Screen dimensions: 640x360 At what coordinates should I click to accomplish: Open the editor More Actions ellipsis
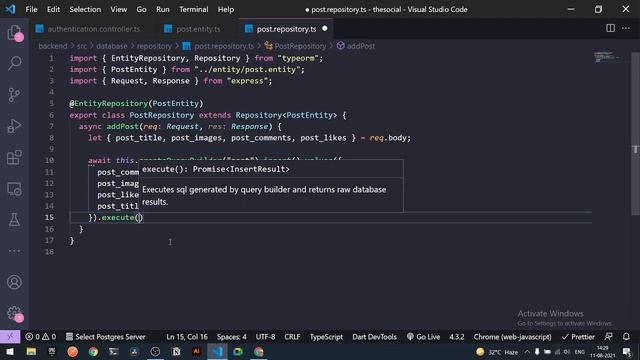point(626,28)
